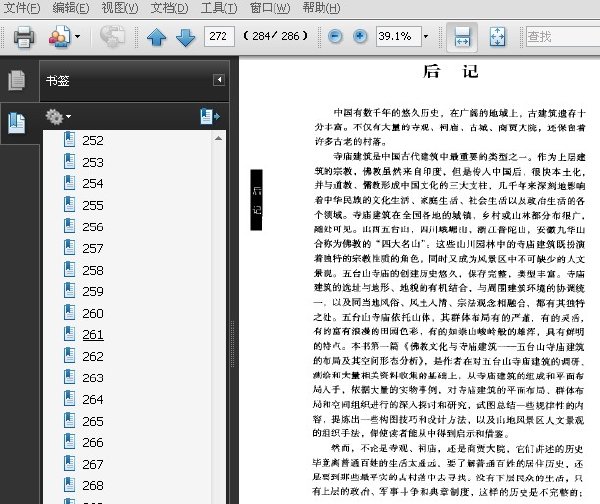Select bookmark 267
The width and height of the screenshot is (600, 504).
point(93,464)
